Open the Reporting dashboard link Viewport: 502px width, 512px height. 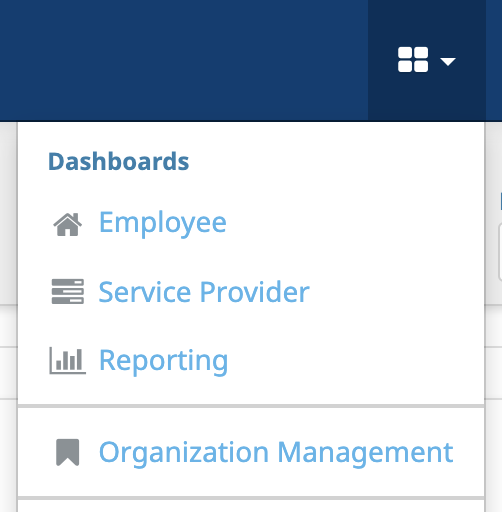pyautogui.click(x=164, y=361)
